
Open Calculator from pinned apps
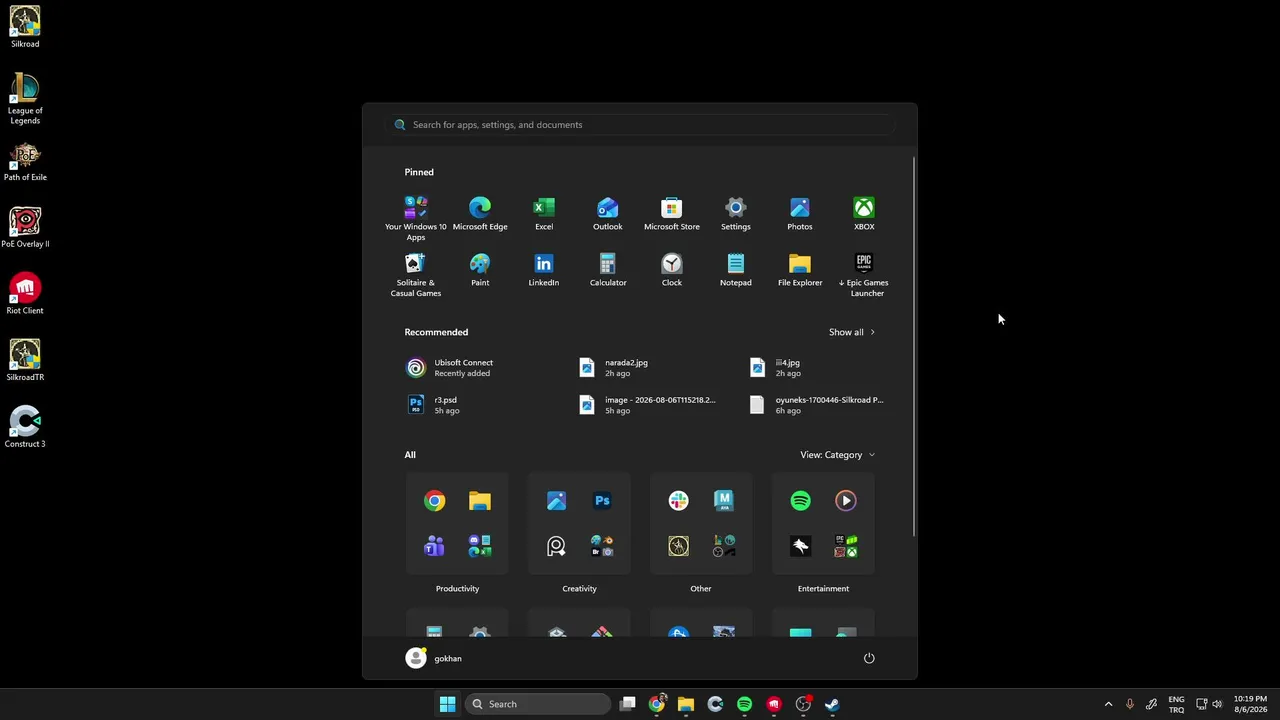(x=608, y=269)
